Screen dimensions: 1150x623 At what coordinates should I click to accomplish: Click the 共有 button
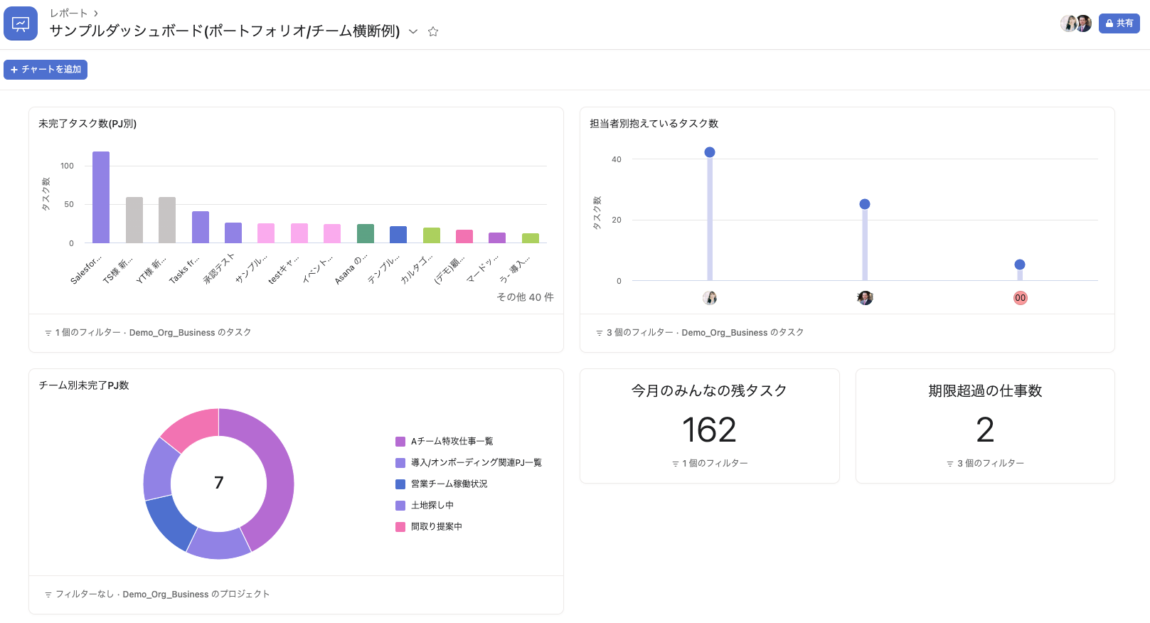(1119, 22)
